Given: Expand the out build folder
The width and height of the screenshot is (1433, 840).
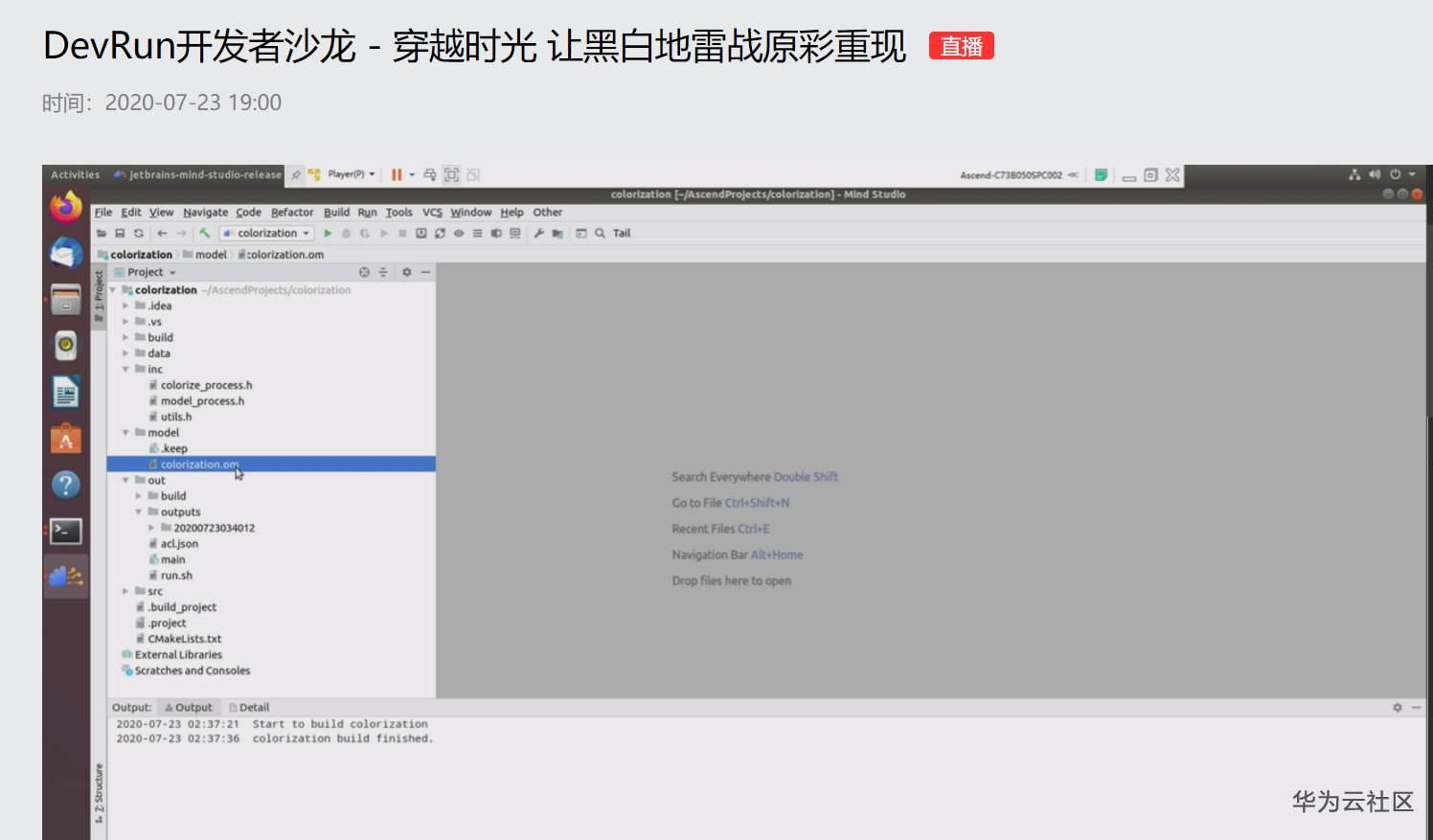Looking at the screenshot, I should (138, 495).
